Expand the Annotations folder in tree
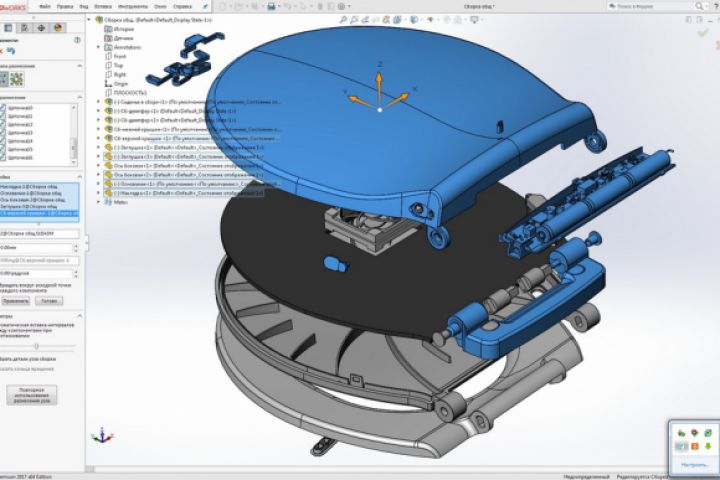The image size is (720, 480). coord(98,47)
